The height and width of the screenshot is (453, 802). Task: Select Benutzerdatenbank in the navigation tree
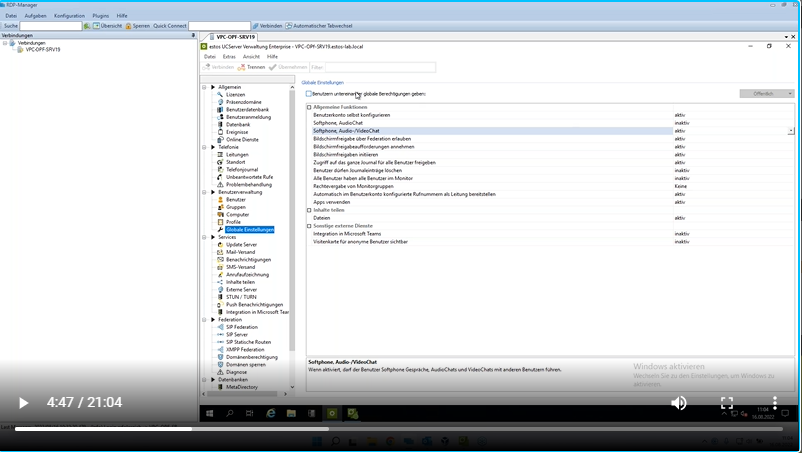[x=247, y=110]
